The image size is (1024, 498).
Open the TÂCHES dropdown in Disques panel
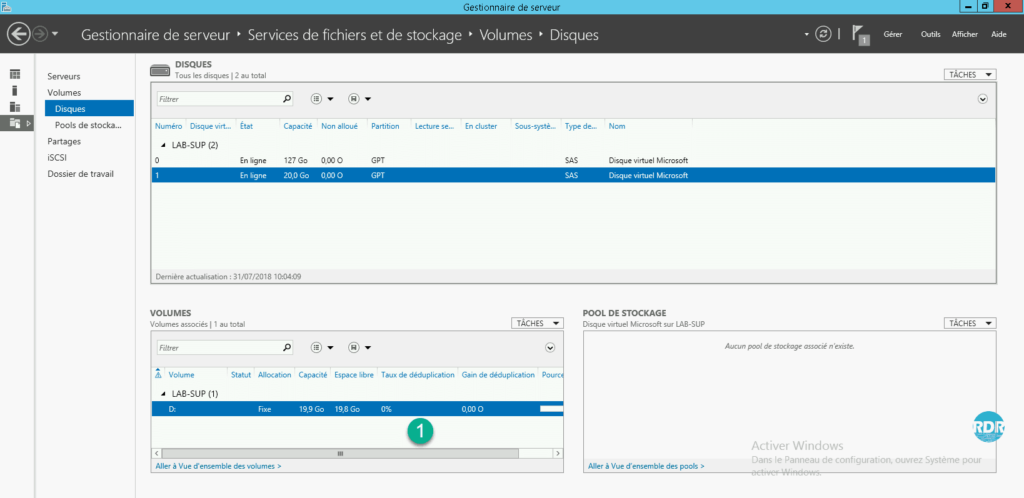coord(970,74)
